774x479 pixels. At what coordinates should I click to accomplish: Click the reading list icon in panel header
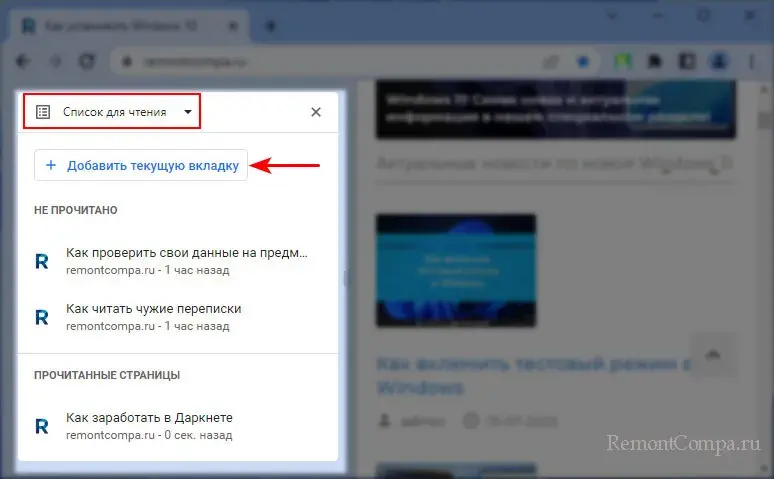pyautogui.click(x=43, y=112)
